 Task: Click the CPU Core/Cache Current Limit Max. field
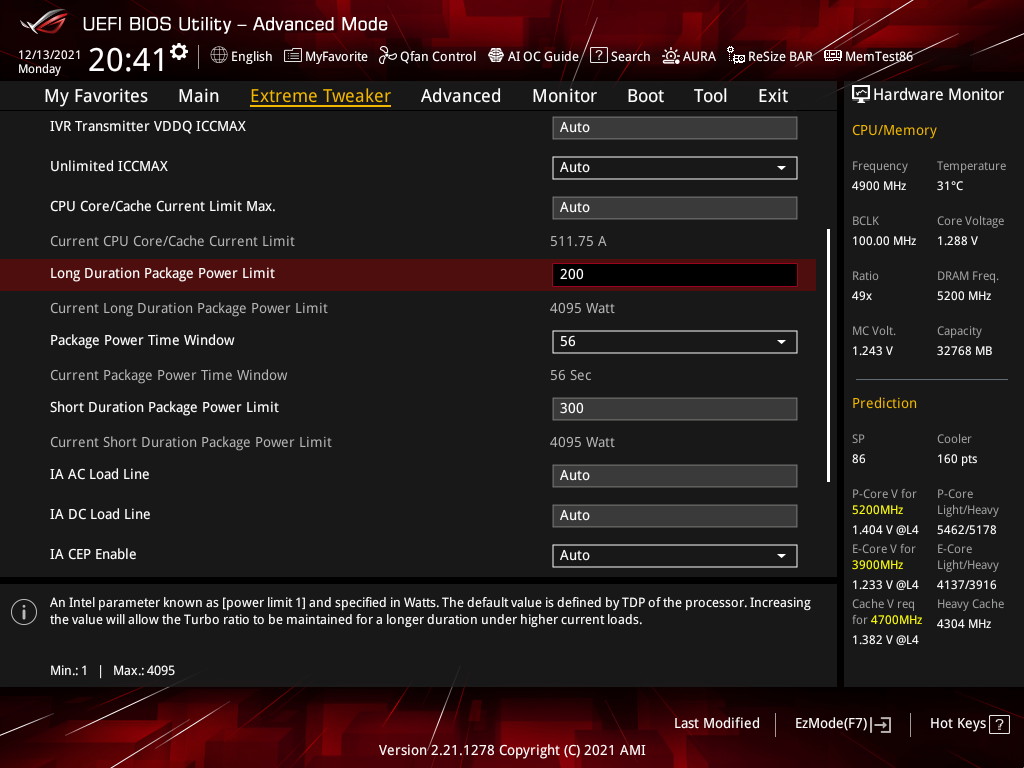click(x=675, y=208)
